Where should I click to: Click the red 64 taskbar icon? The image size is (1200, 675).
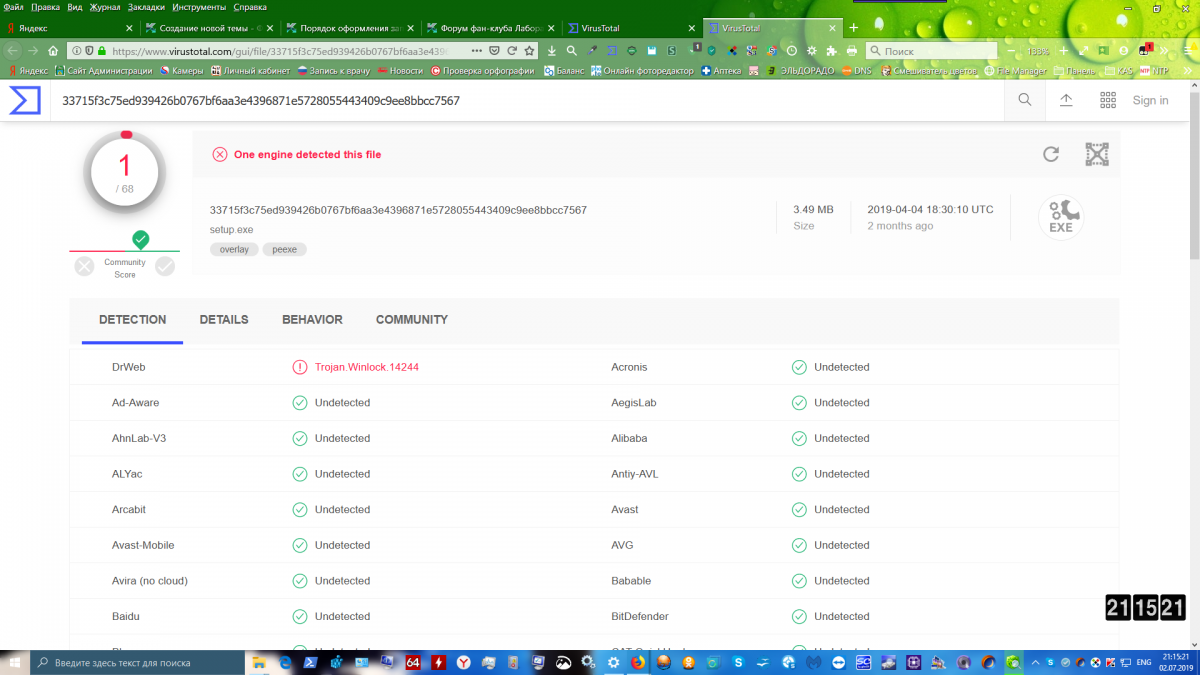tap(413, 662)
